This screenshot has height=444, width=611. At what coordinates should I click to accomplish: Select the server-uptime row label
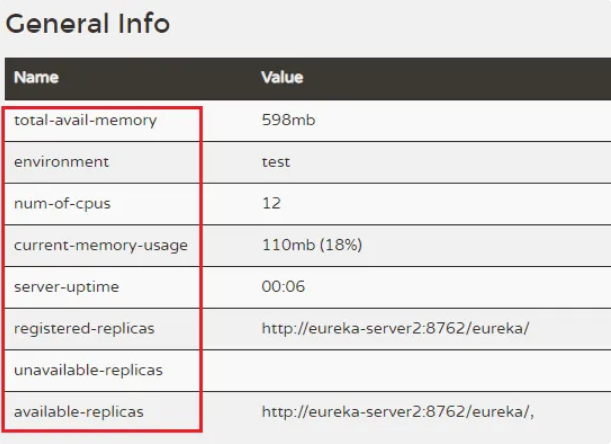click(x=67, y=287)
